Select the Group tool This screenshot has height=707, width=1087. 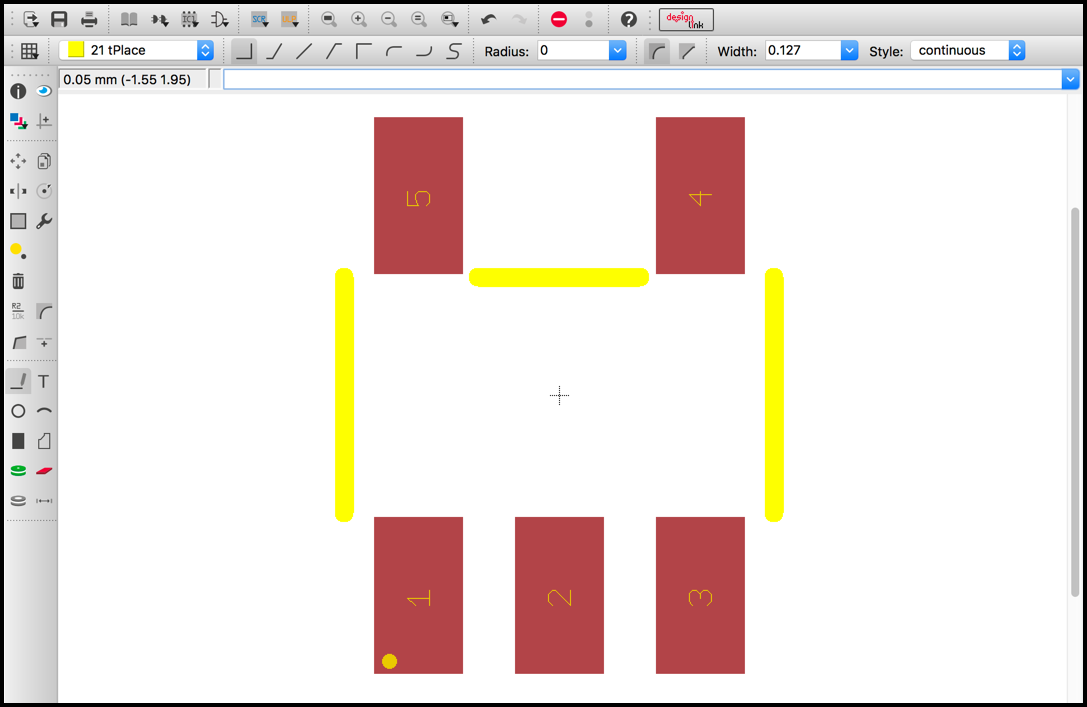click(18, 221)
